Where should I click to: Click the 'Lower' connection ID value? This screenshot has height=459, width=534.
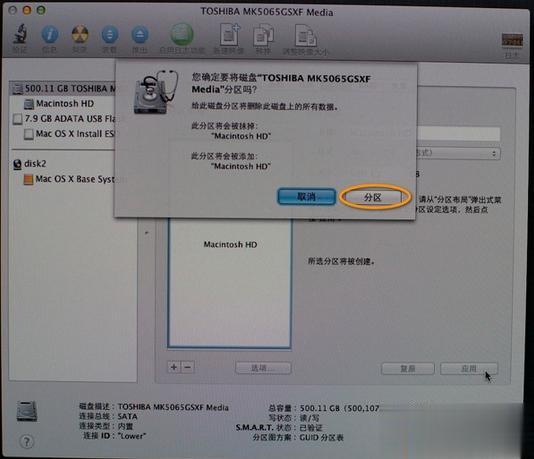pos(132,436)
